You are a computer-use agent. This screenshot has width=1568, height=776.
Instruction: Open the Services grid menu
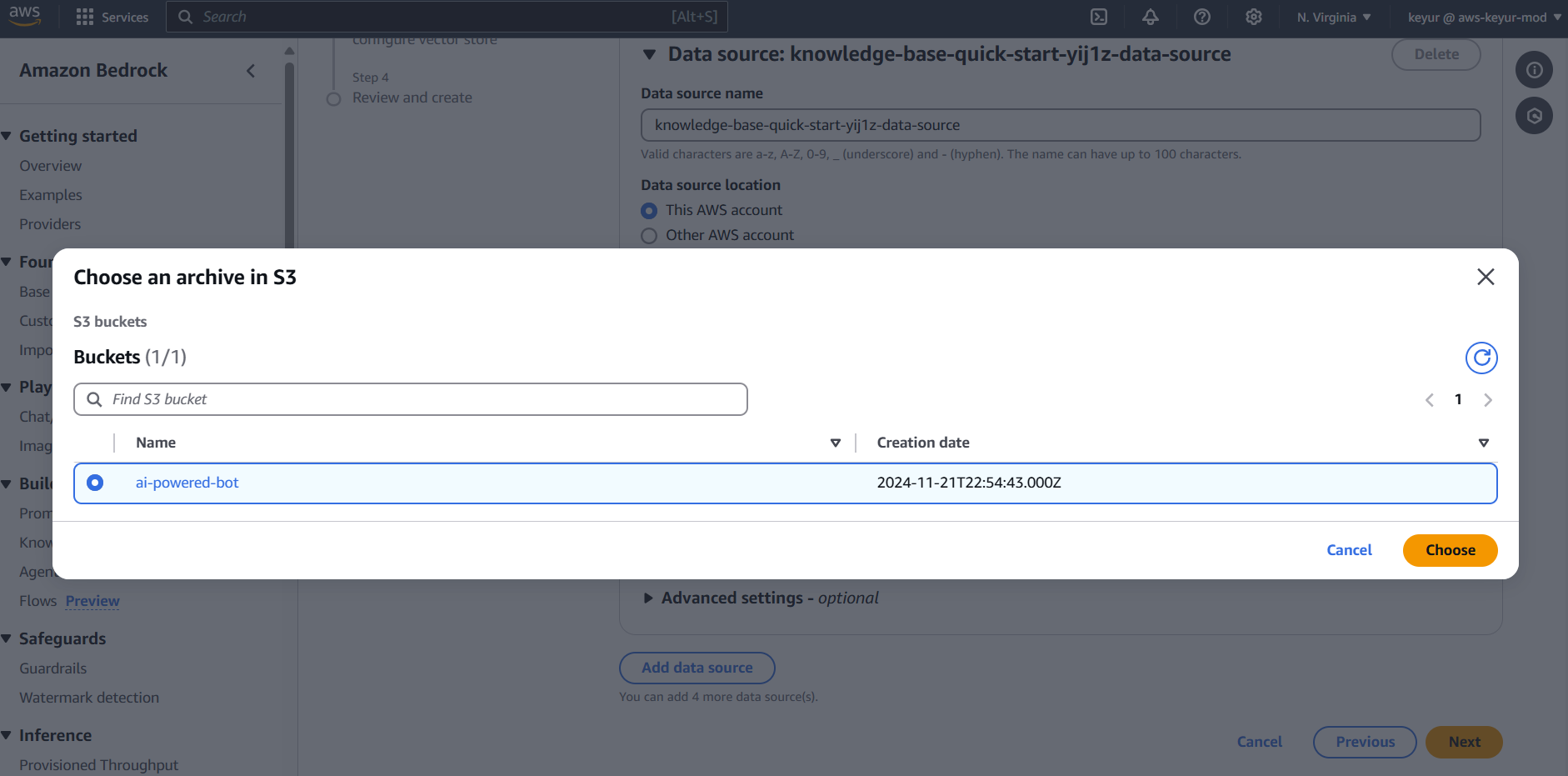tap(112, 17)
